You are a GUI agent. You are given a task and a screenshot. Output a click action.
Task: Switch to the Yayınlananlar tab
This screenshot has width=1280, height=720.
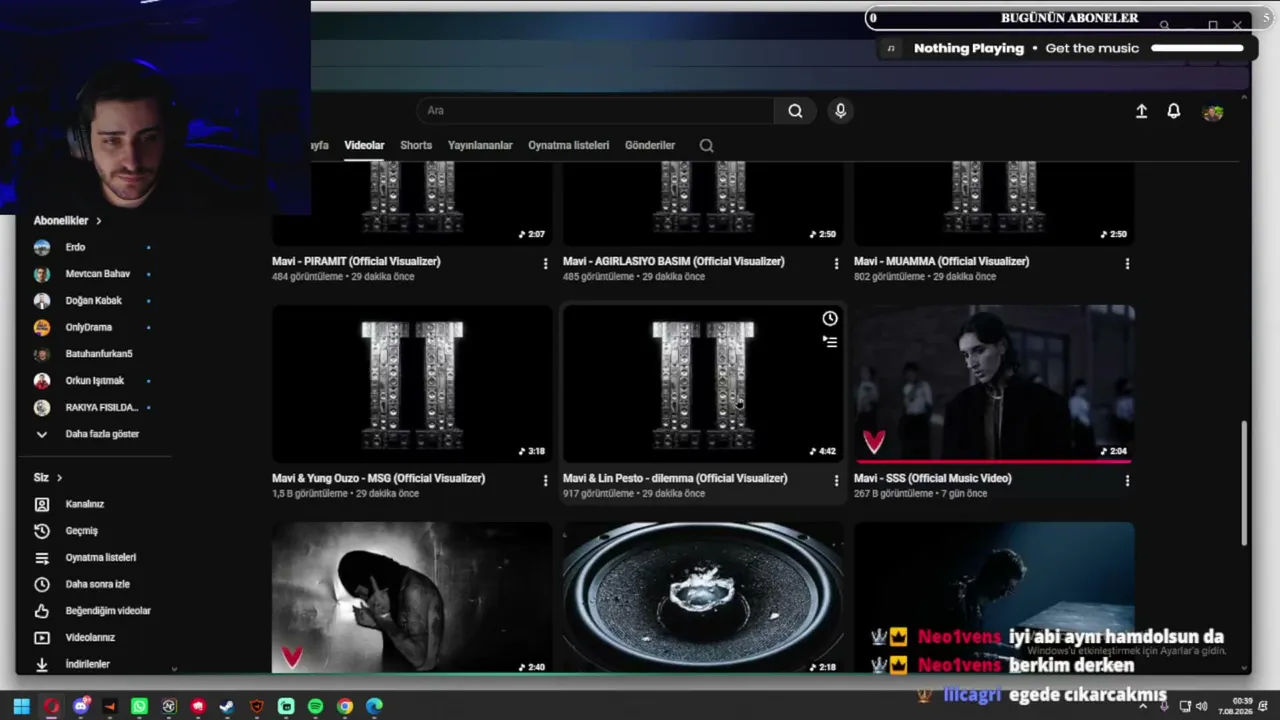(x=480, y=146)
